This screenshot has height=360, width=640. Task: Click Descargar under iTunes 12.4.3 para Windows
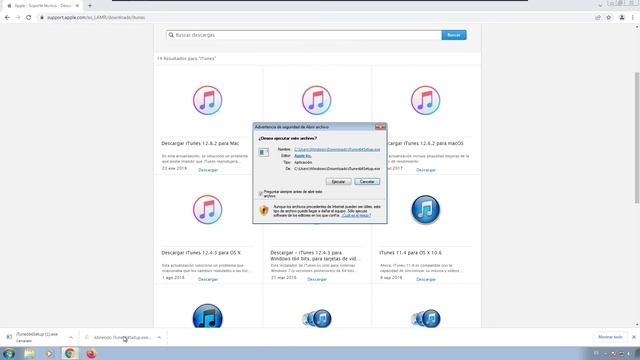click(317, 279)
